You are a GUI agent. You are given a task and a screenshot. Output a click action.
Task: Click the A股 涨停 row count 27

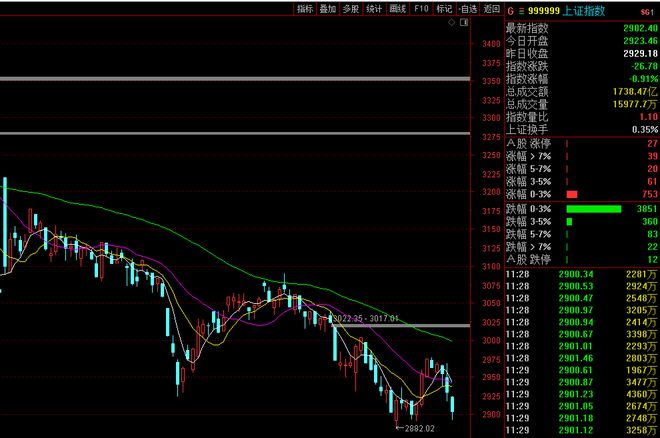coord(652,143)
